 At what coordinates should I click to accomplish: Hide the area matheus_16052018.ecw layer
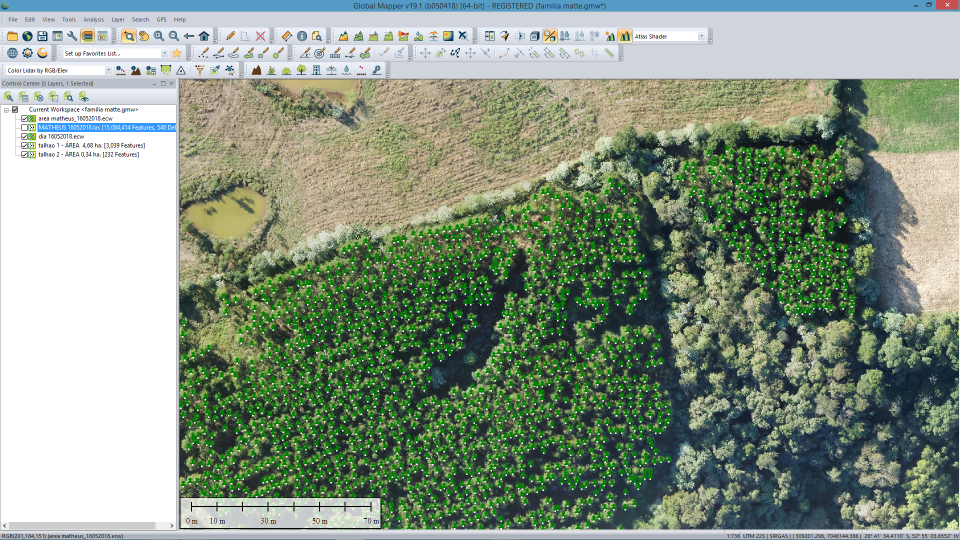(25, 119)
